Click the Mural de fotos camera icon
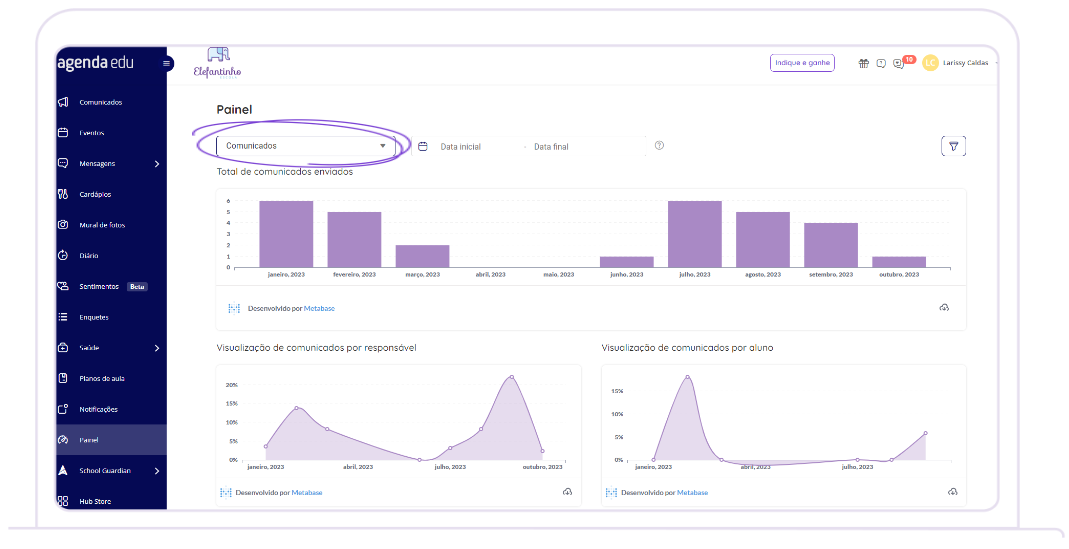 pyautogui.click(x=63, y=225)
